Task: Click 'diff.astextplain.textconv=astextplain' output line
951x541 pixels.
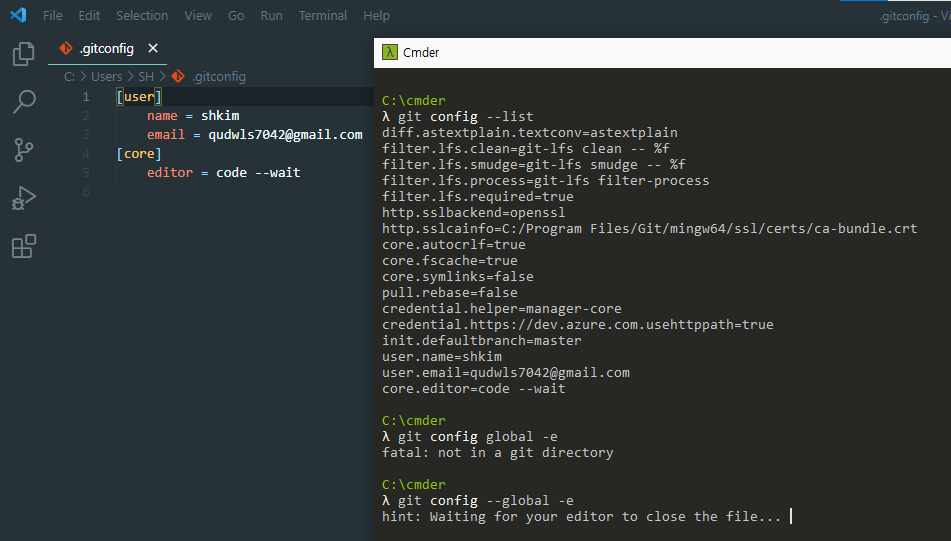Action: (x=529, y=132)
